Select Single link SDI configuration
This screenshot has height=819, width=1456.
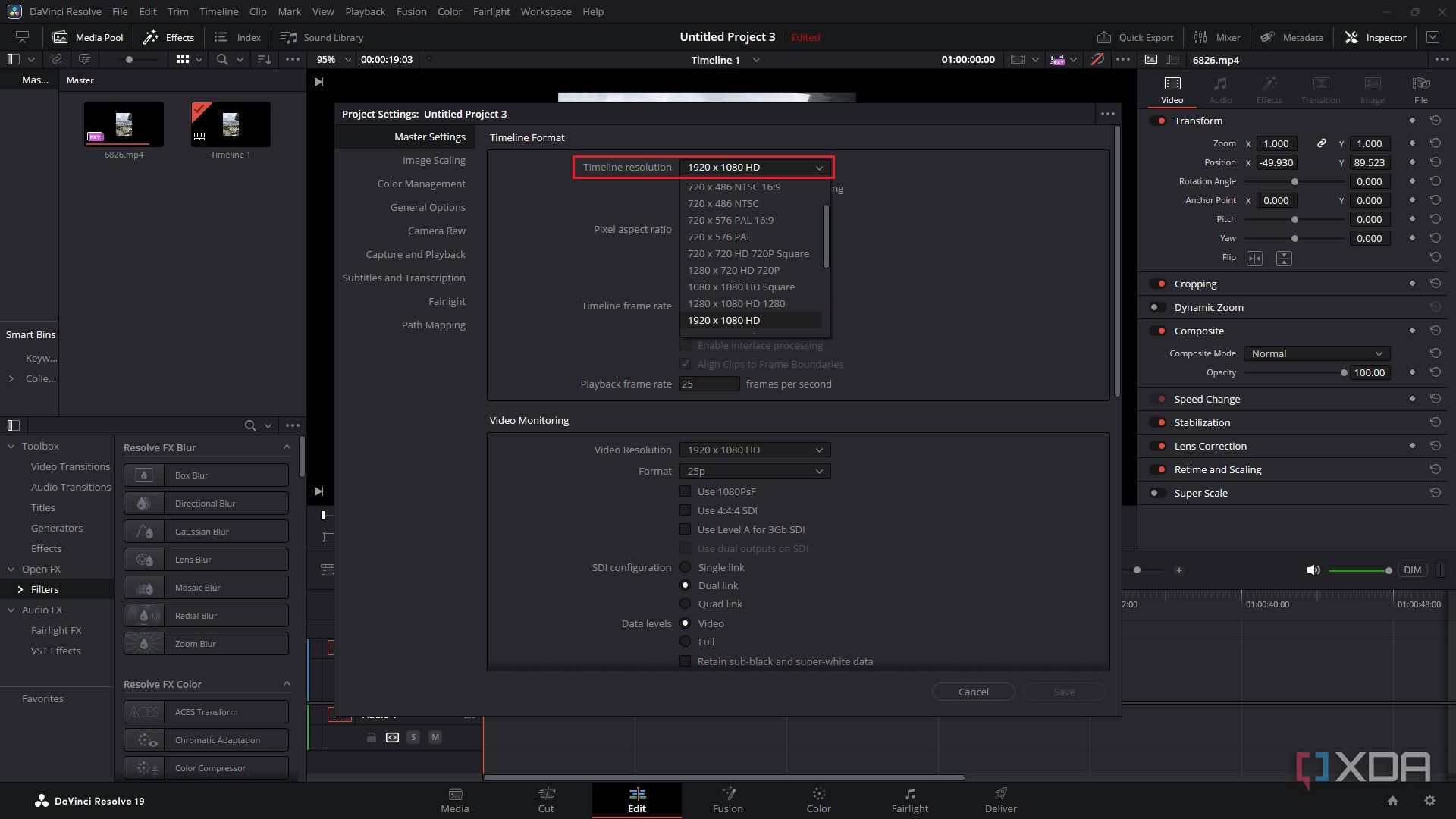685,567
